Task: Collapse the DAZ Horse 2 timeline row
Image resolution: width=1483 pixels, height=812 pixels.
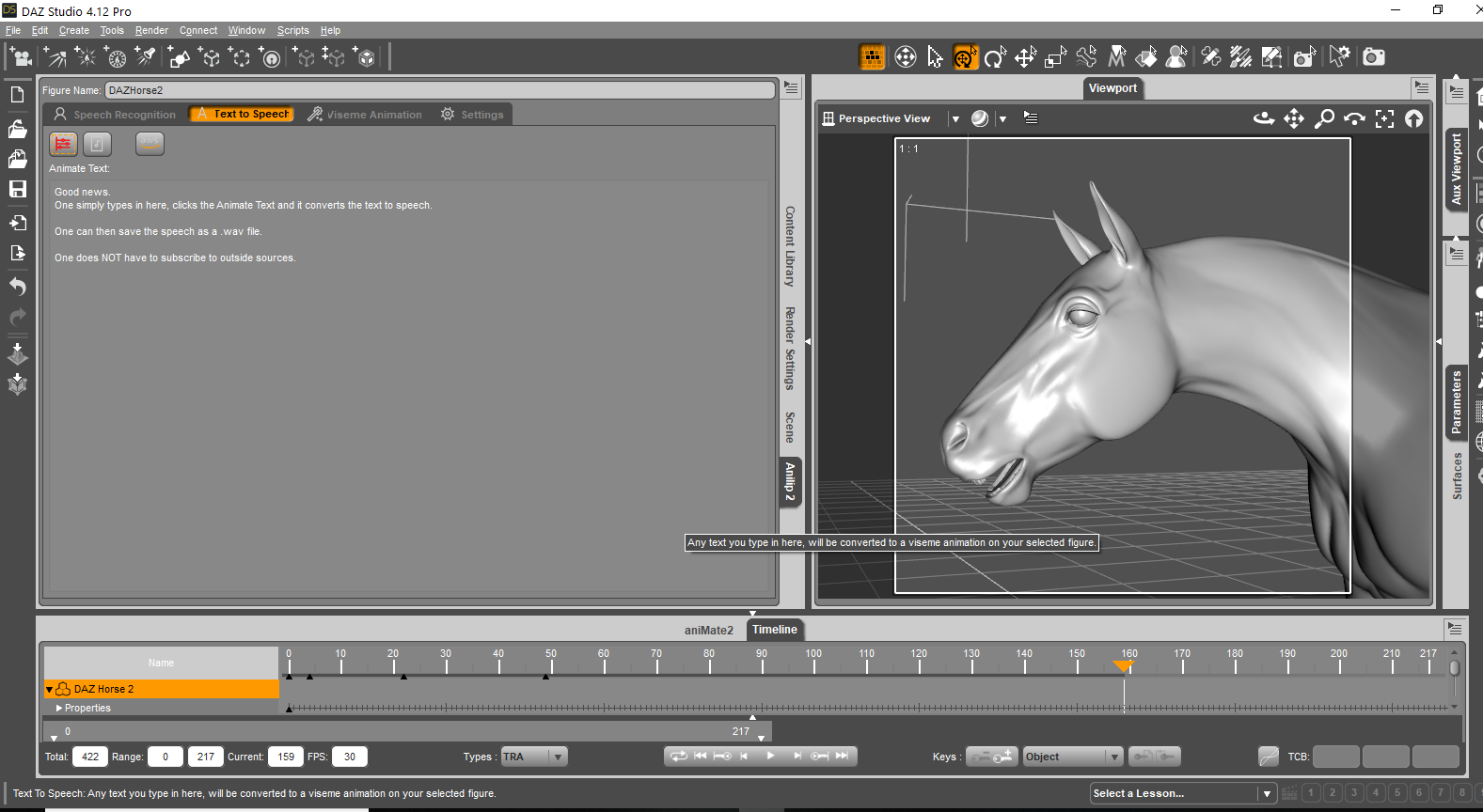Action: pos(49,690)
